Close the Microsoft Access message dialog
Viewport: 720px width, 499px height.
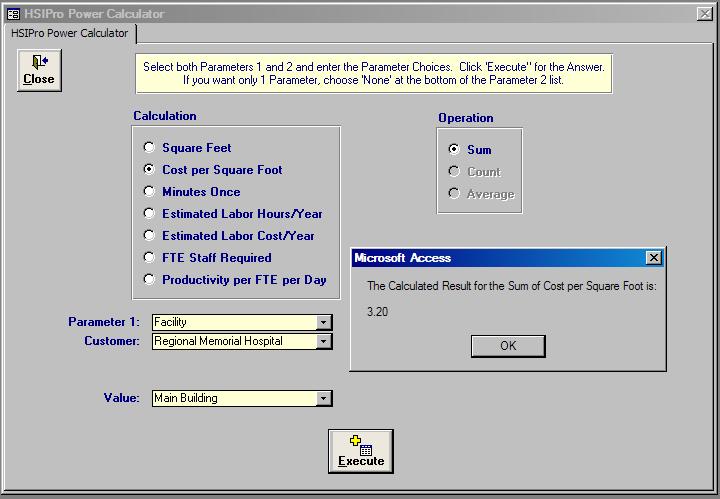(x=653, y=258)
